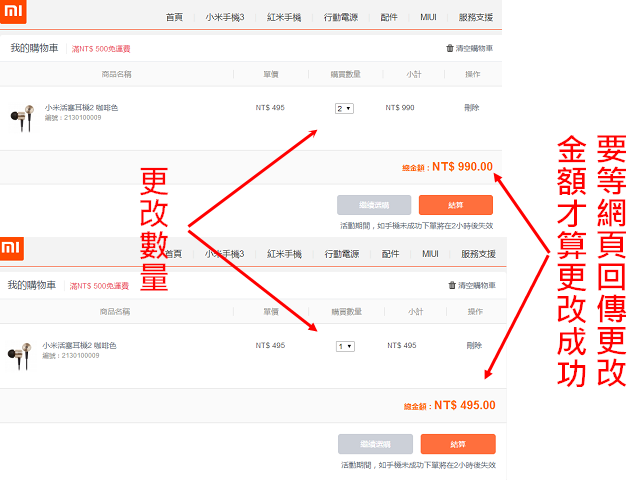Open 服務支援 in the NT$ 495.00 cart page menu
640x480 pixels.
[x=478, y=254]
